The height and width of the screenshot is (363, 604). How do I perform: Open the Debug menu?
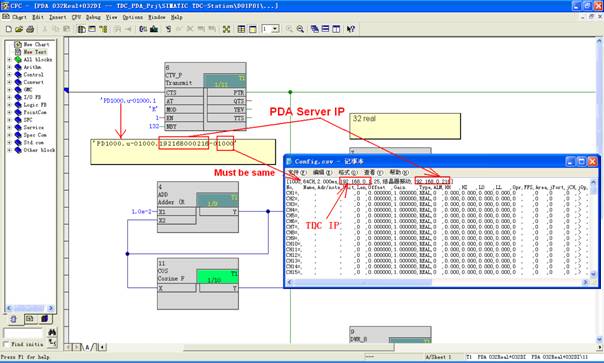[x=93, y=17]
